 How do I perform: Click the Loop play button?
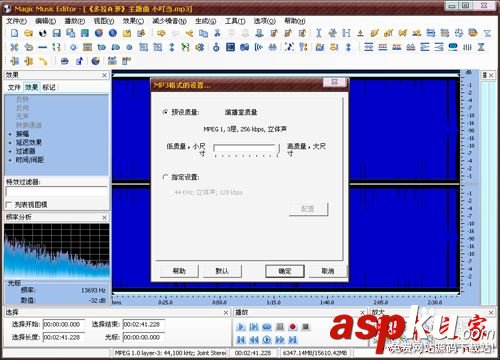267,327
